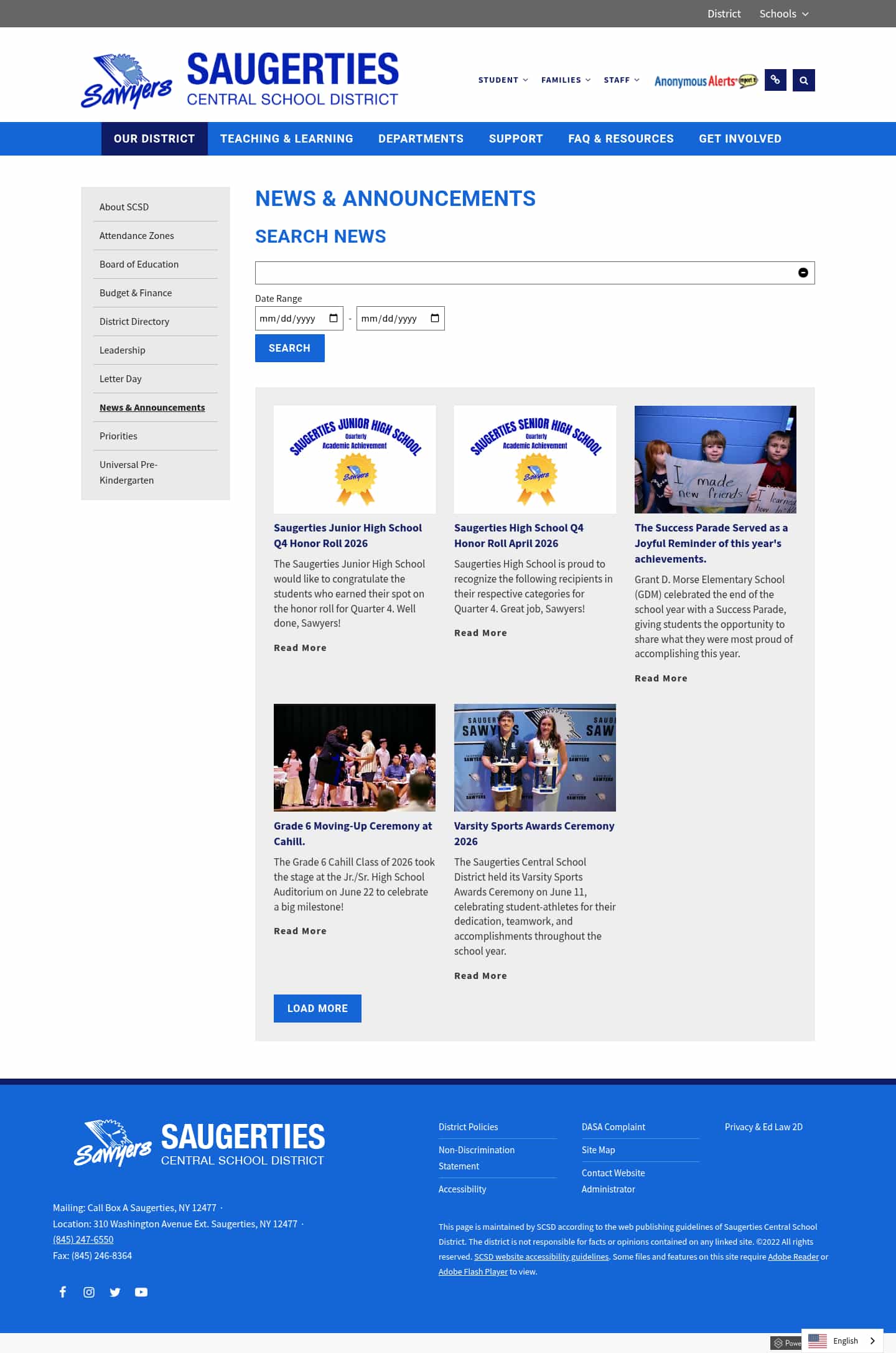The height and width of the screenshot is (1353, 896).
Task: Visit the district Instagram icon
Action: tap(89, 1292)
